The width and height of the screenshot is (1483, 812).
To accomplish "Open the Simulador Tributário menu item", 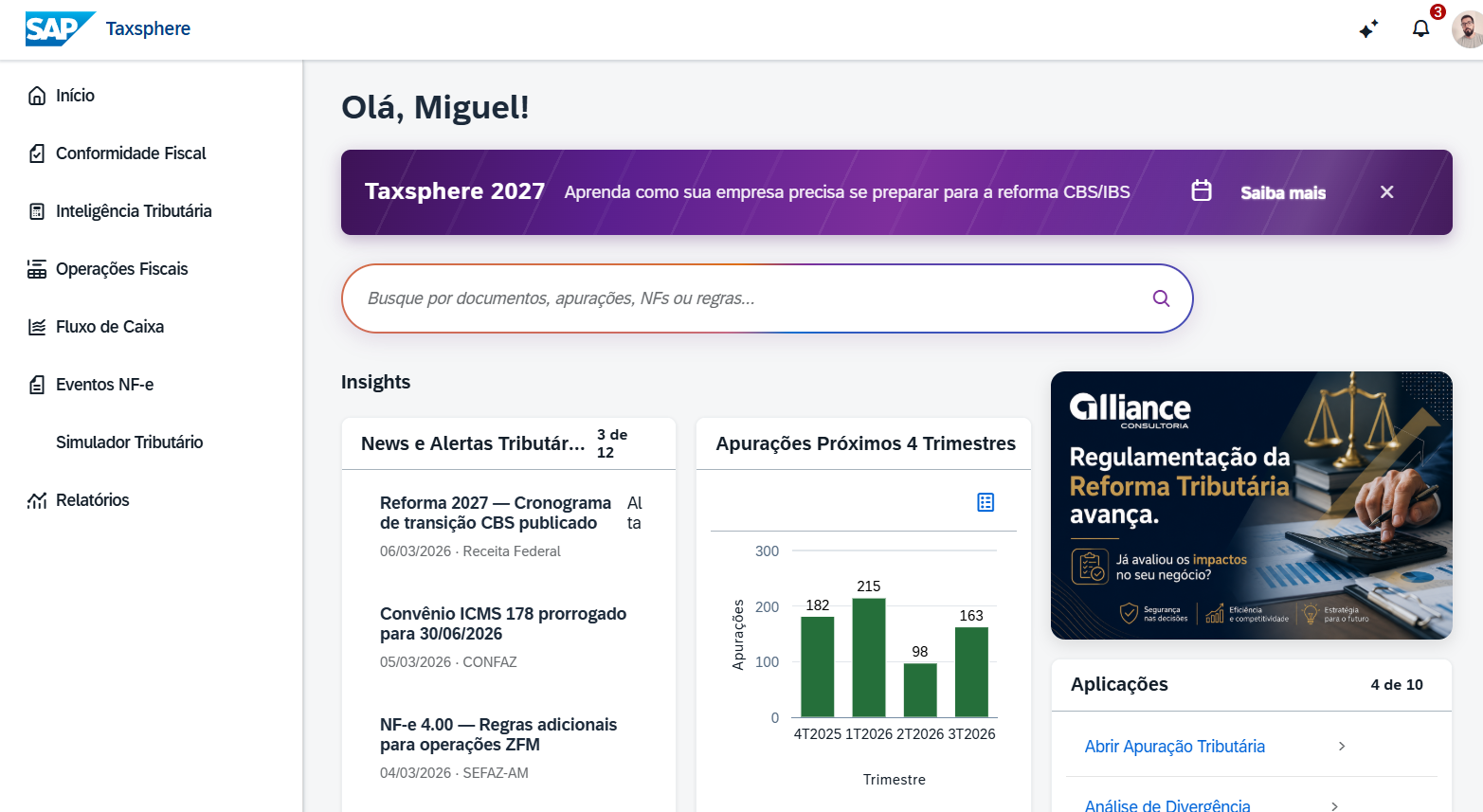I will point(129,442).
